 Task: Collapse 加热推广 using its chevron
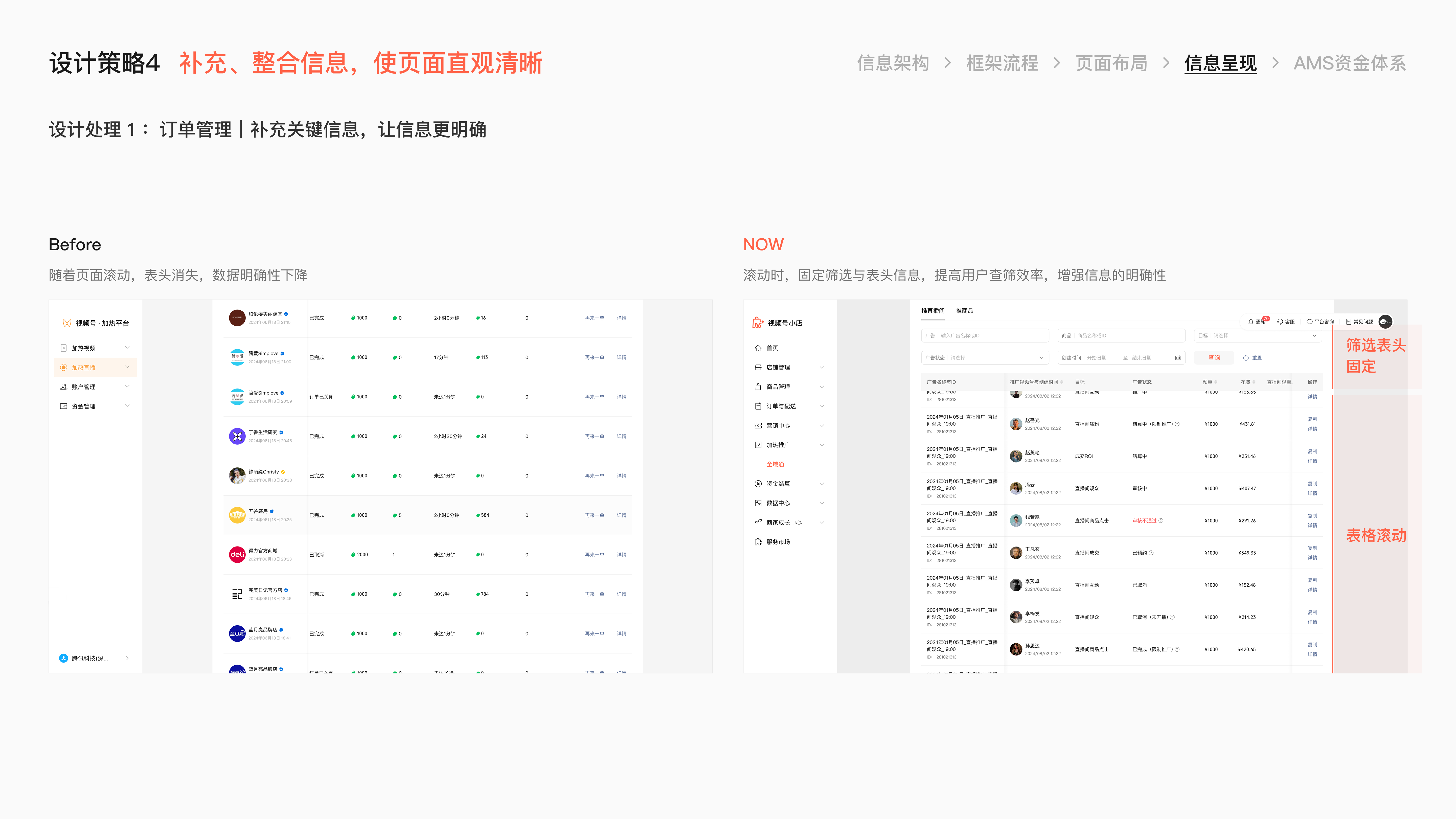(822, 445)
